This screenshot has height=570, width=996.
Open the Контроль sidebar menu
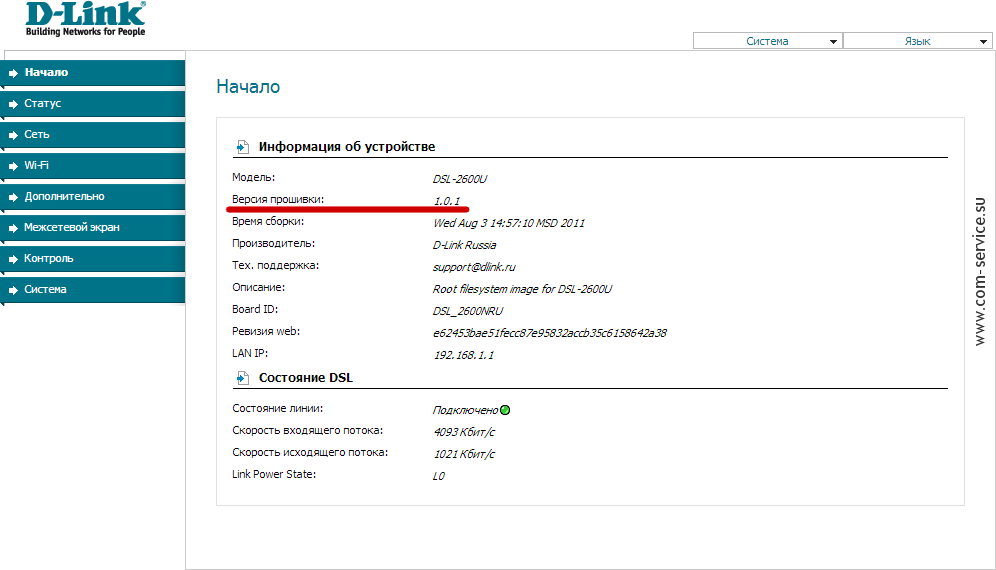pos(93,259)
